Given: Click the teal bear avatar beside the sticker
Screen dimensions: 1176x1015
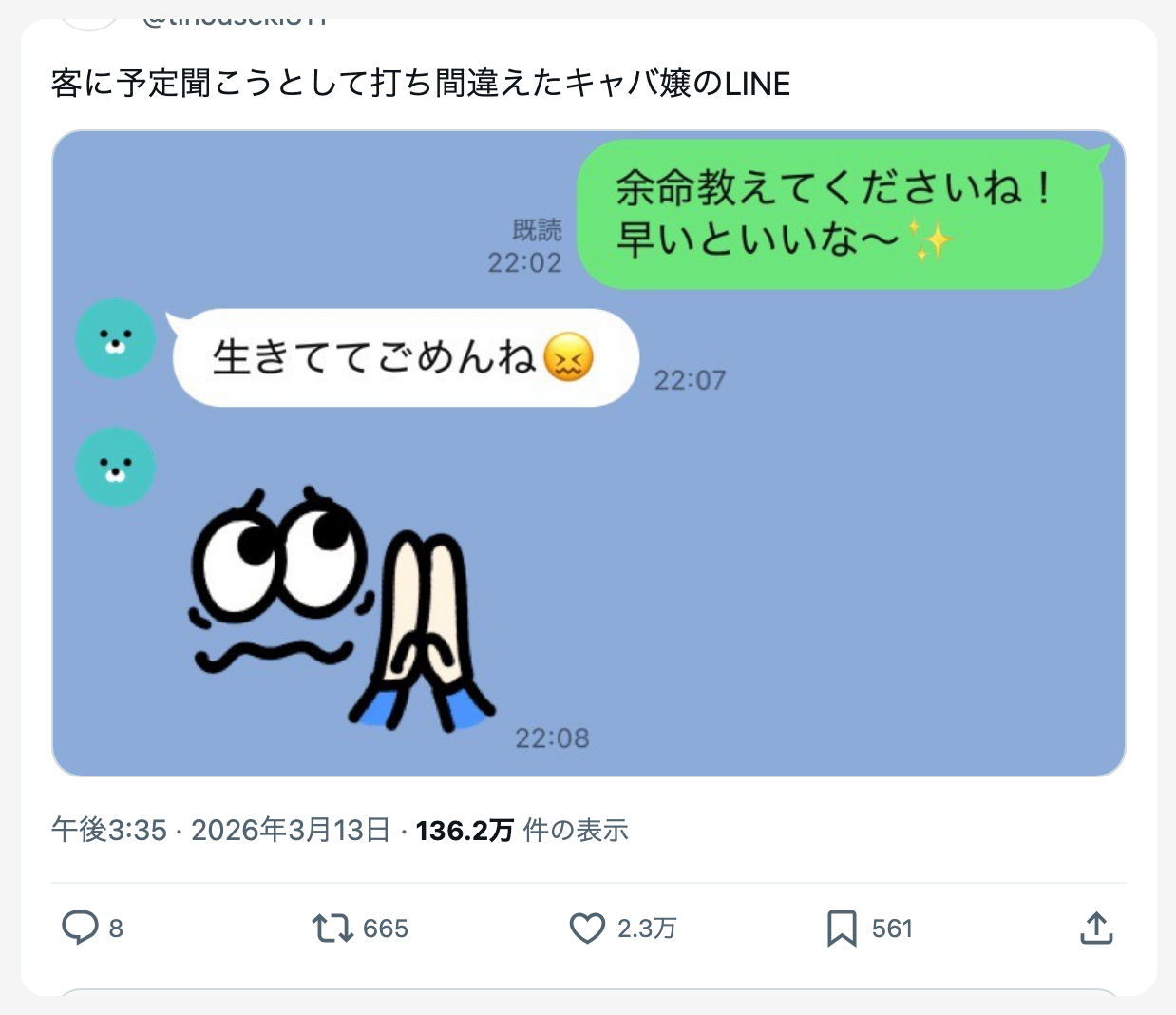Looking at the screenshot, I should [x=115, y=467].
